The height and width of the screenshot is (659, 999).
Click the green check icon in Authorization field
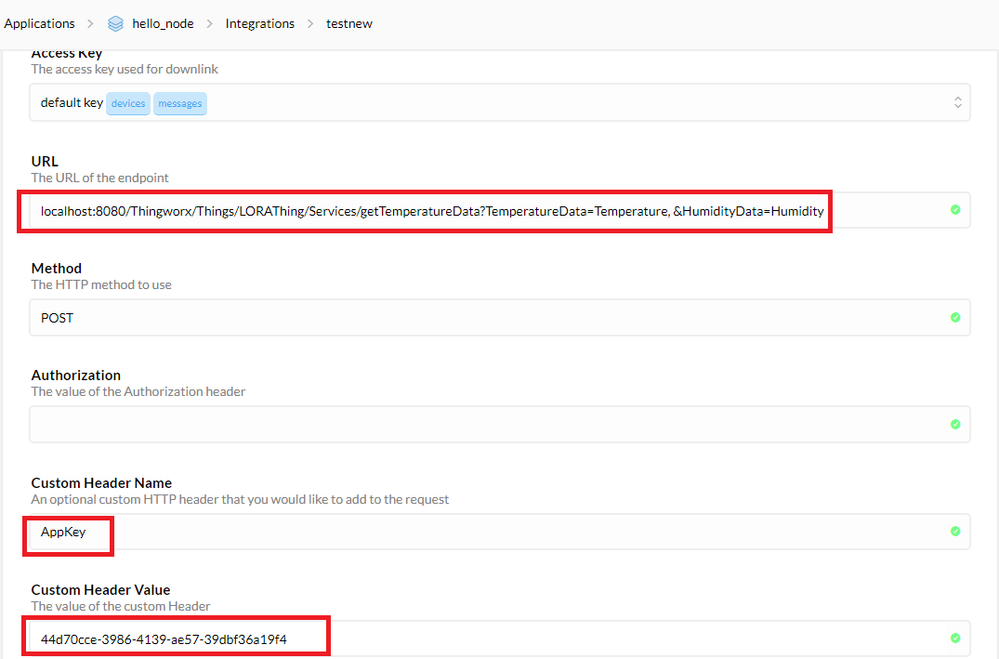[x=955, y=424]
